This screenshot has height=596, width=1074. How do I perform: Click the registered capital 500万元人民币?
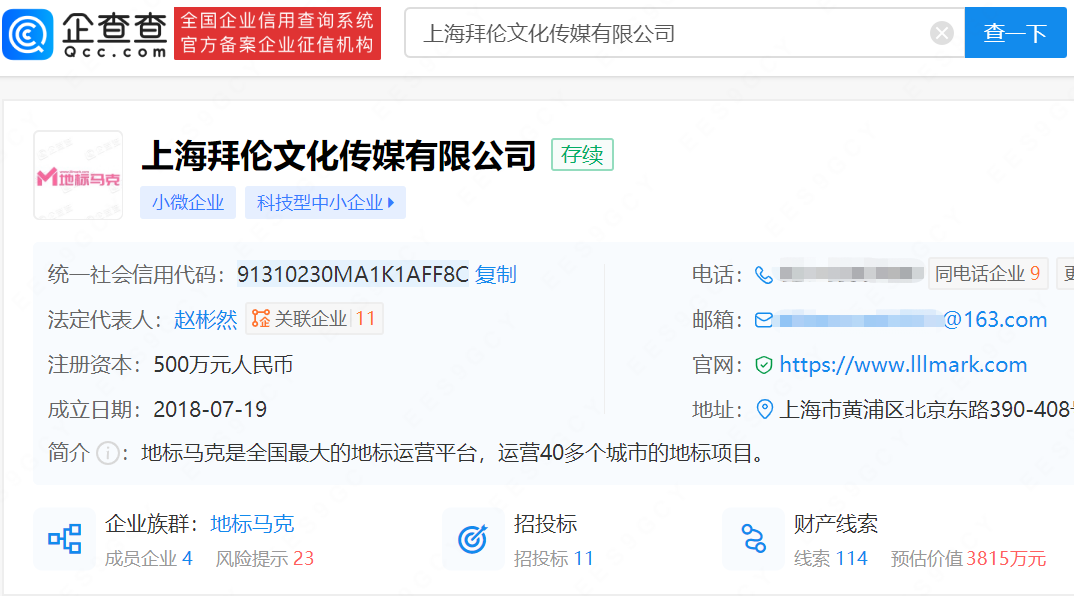tap(223, 364)
